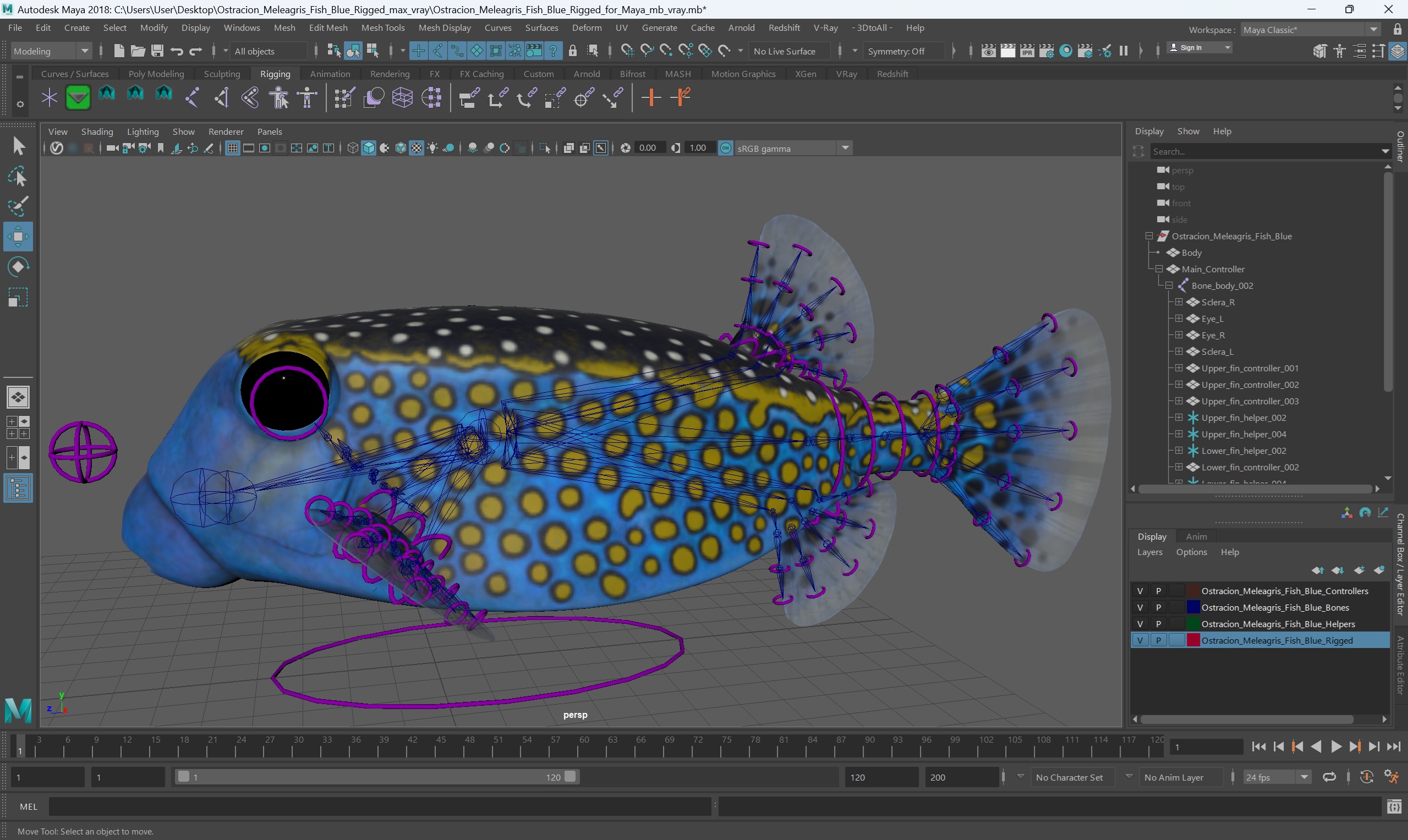Viewport: 1408px width, 840px height.
Task: Click the Undo arrow icon
Action: (x=177, y=51)
